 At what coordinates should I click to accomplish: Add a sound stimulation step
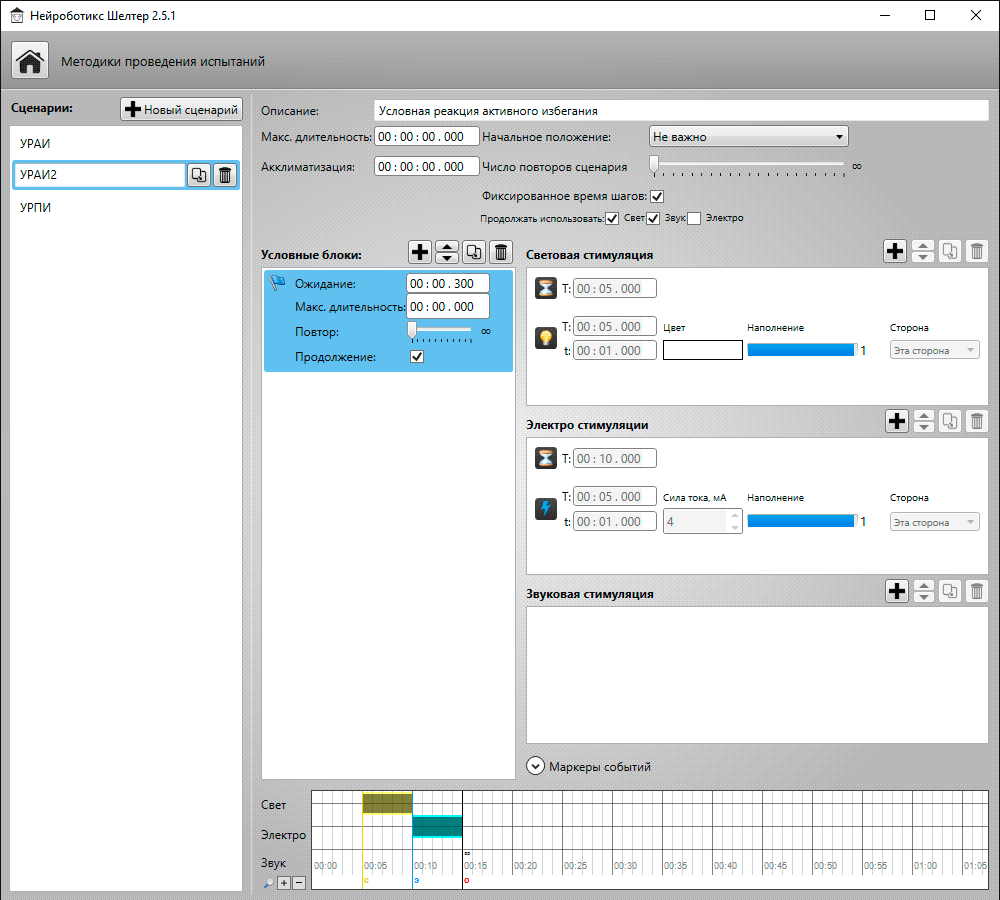tap(897, 591)
